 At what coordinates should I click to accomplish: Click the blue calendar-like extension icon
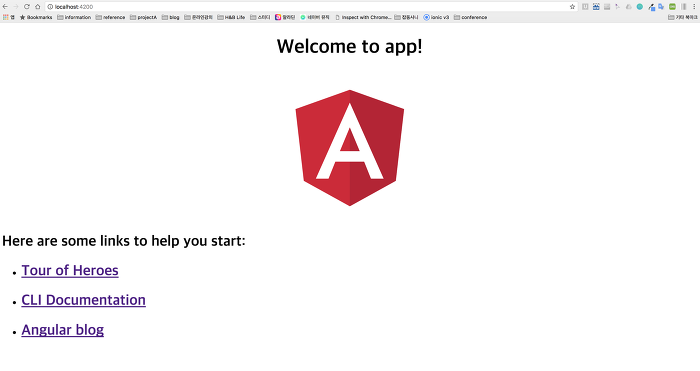(x=596, y=7)
